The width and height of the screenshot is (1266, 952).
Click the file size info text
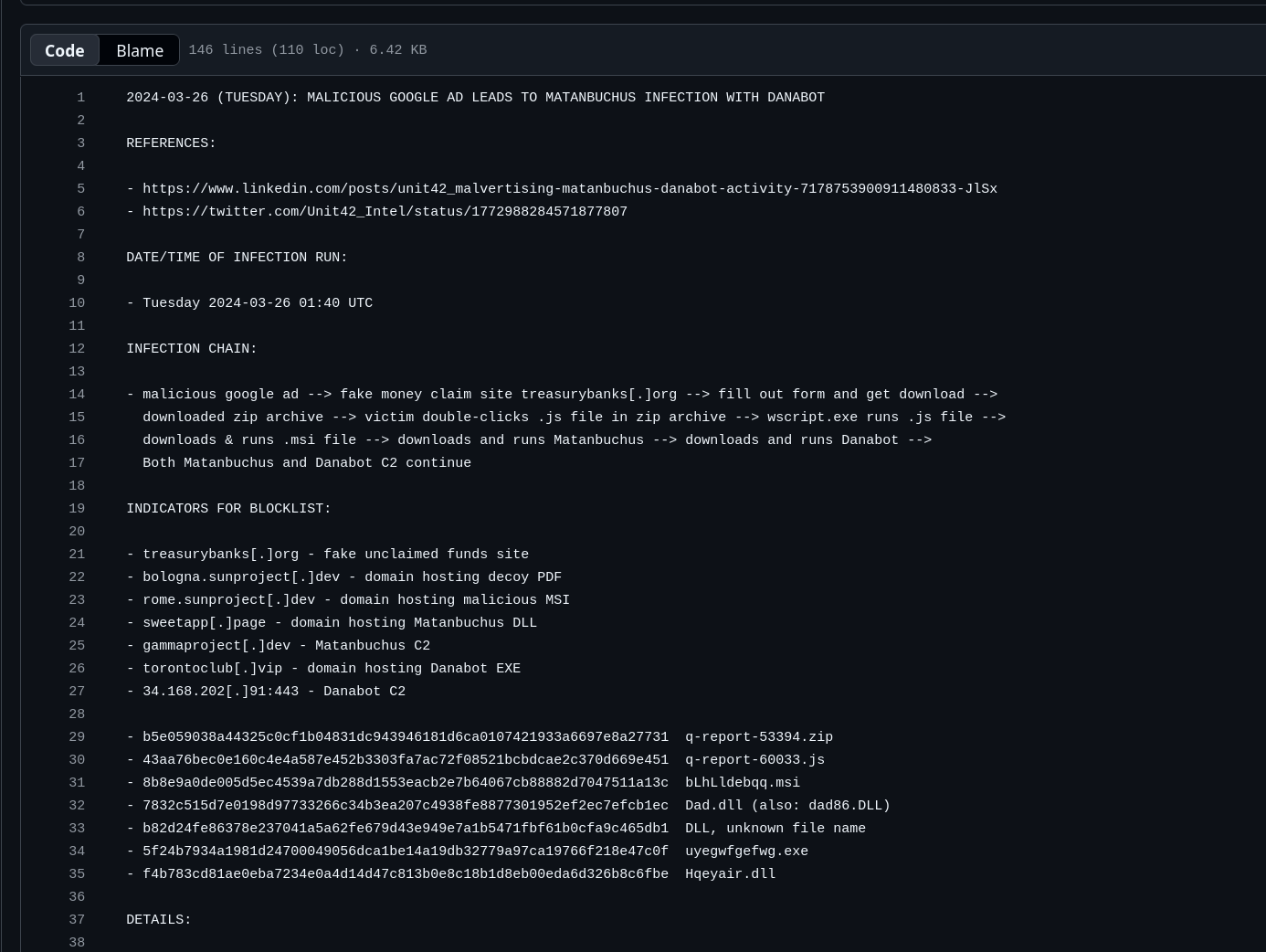click(x=307, y=50)
